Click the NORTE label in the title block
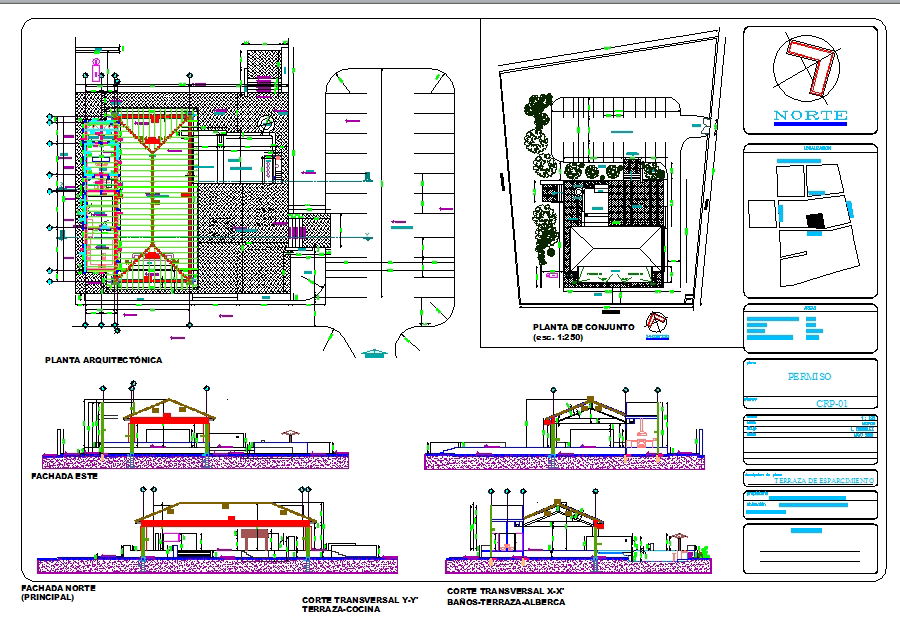This screenshot has height=627, width=900. (810, 116)
